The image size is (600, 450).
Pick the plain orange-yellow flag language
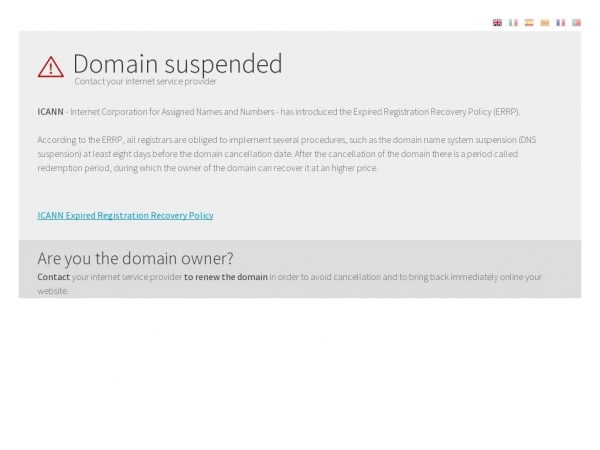[x=545, y=23]
